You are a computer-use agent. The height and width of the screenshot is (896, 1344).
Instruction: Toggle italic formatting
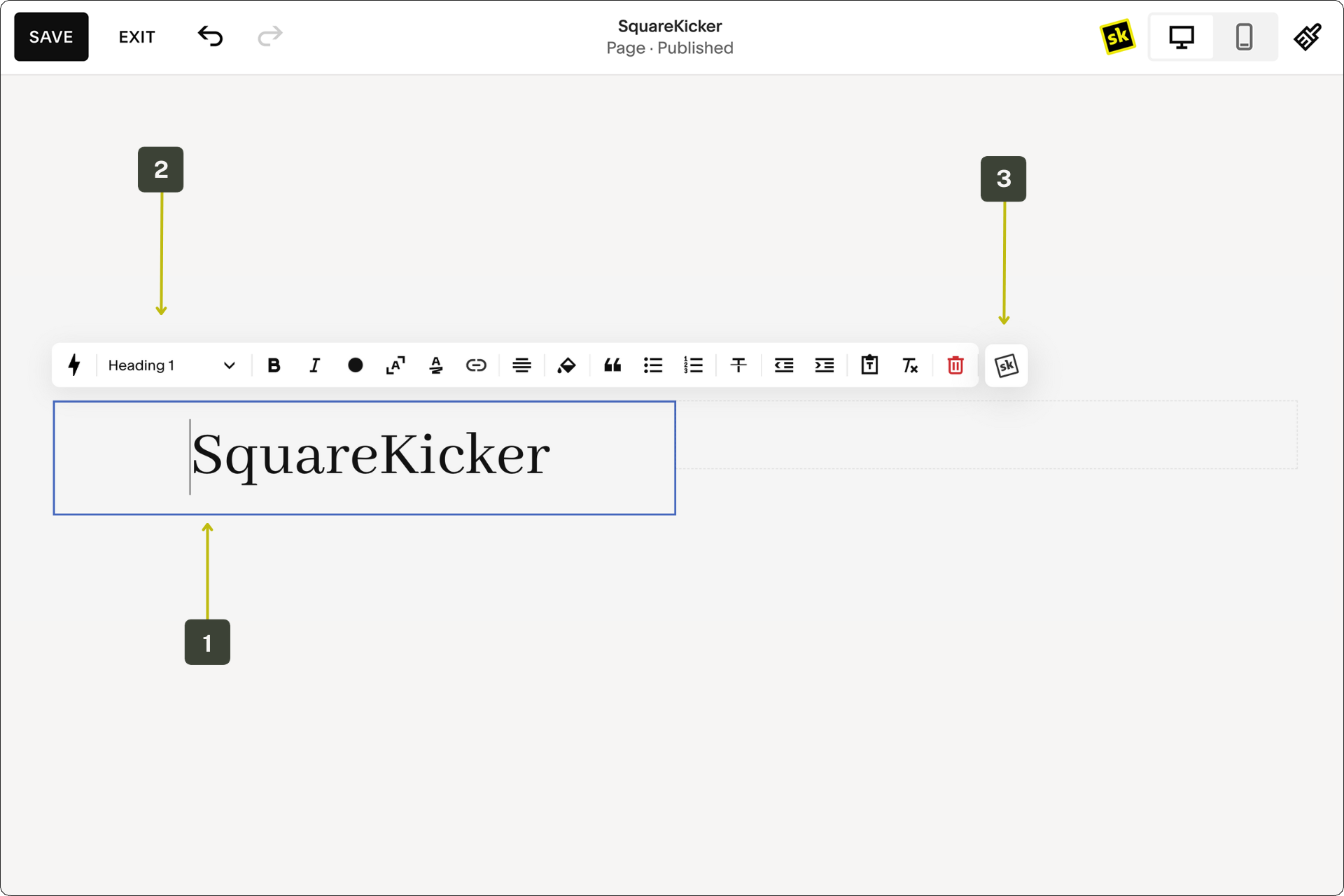click(x=314, y=365)
